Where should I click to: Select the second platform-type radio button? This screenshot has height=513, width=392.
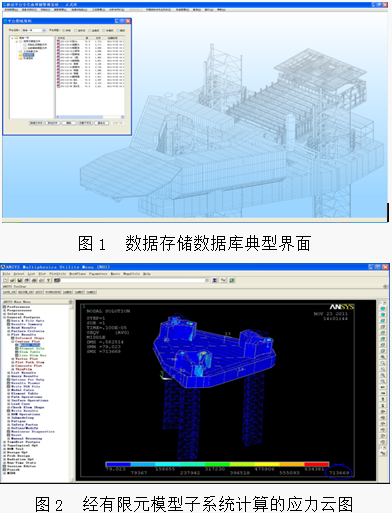[x=75, y=30]
